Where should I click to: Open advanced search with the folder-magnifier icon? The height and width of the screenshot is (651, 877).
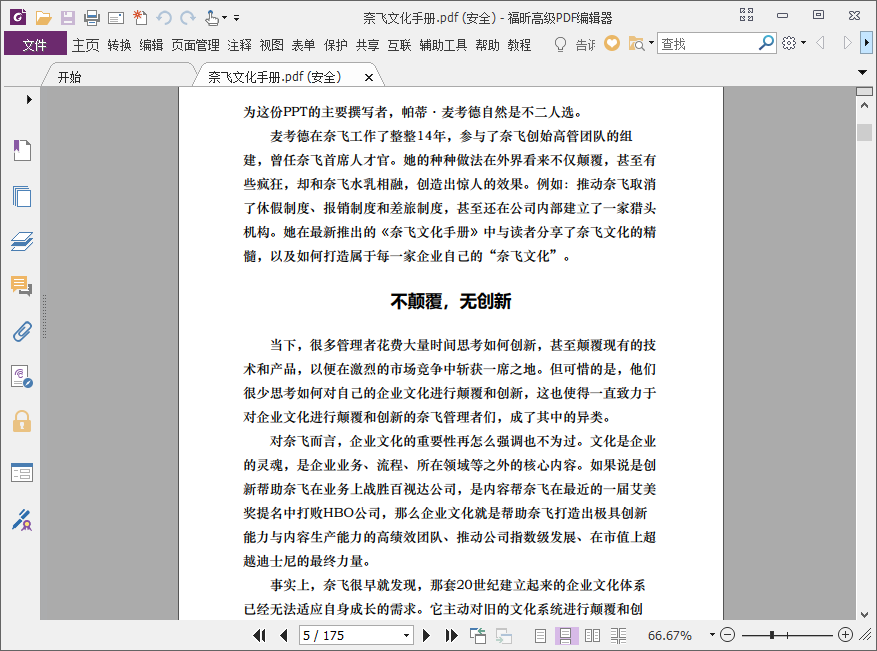636,44
